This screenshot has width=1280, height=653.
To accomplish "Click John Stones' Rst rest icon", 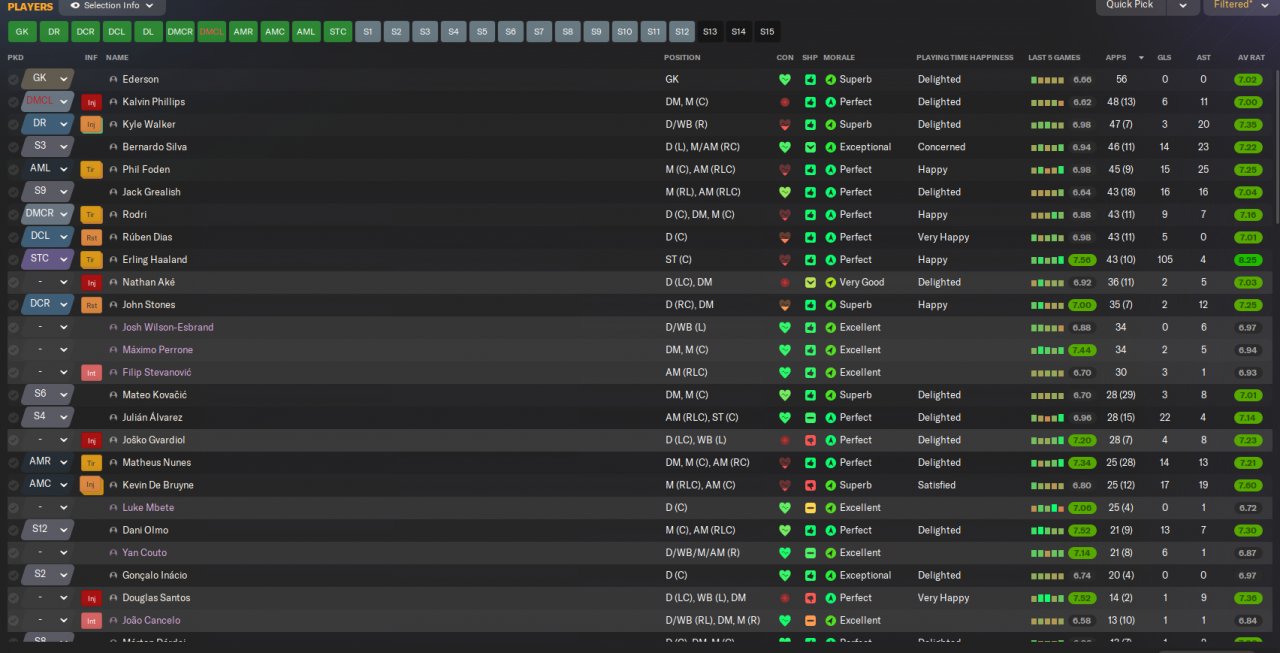I will [92, 305].
